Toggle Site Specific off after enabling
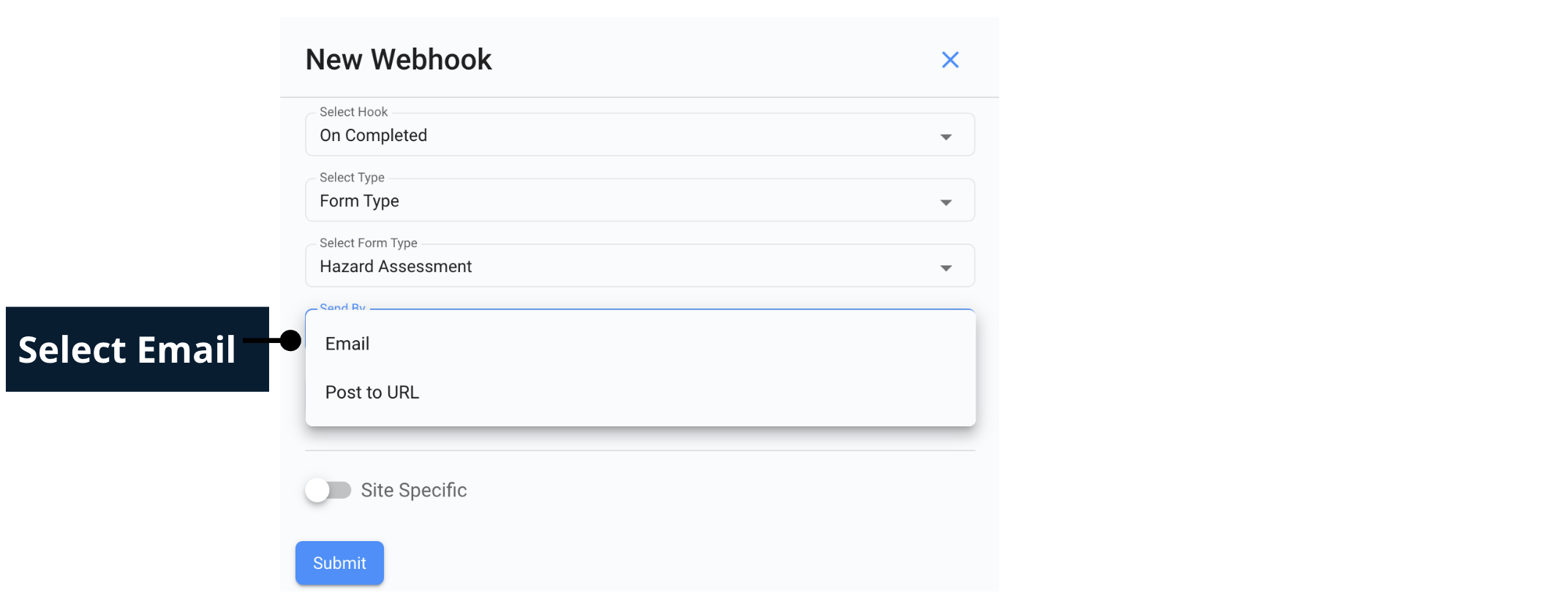The height and width of the screenshot is (604, 1568). tap(329, 490)
